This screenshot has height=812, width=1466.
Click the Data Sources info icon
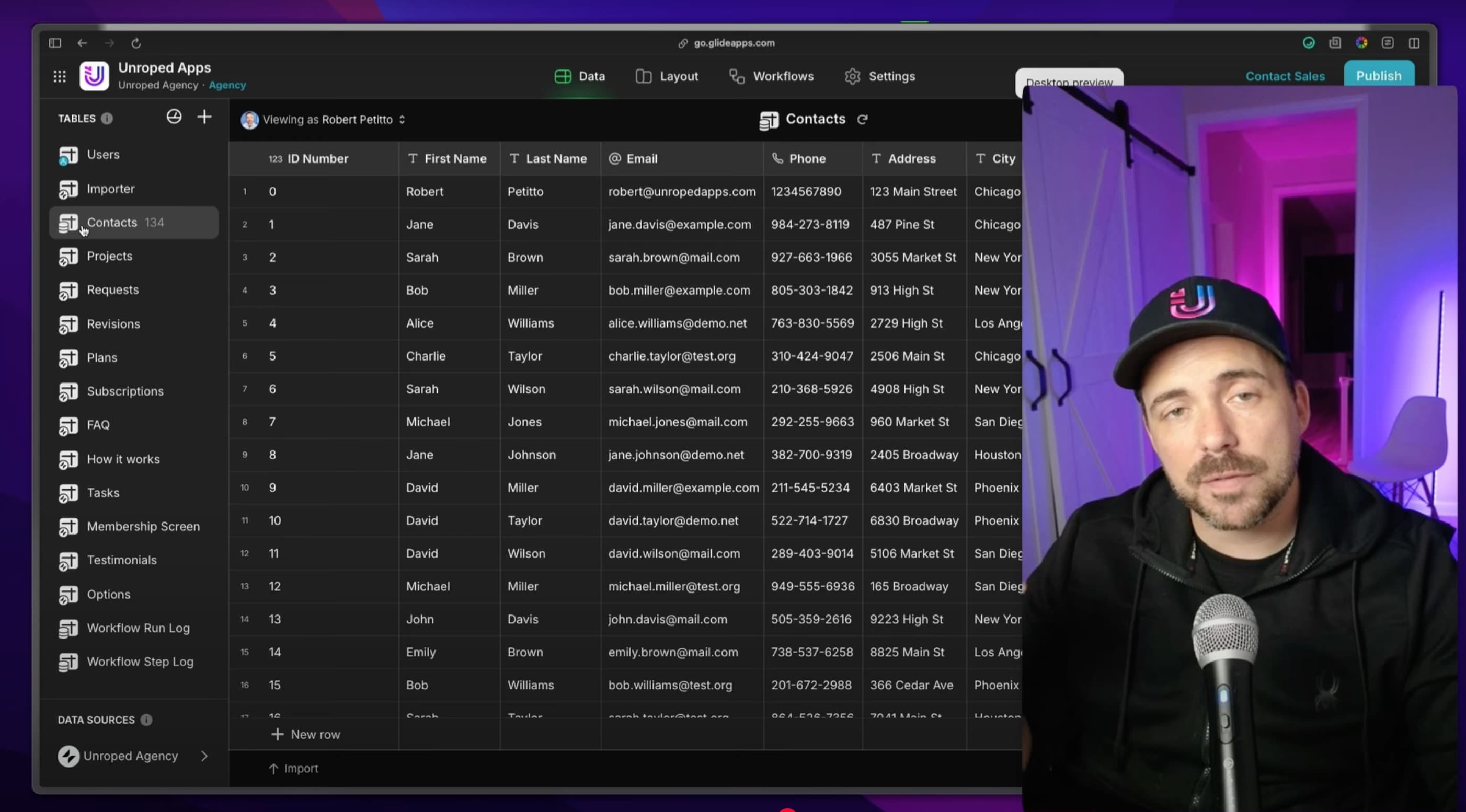tap(146, 720)
